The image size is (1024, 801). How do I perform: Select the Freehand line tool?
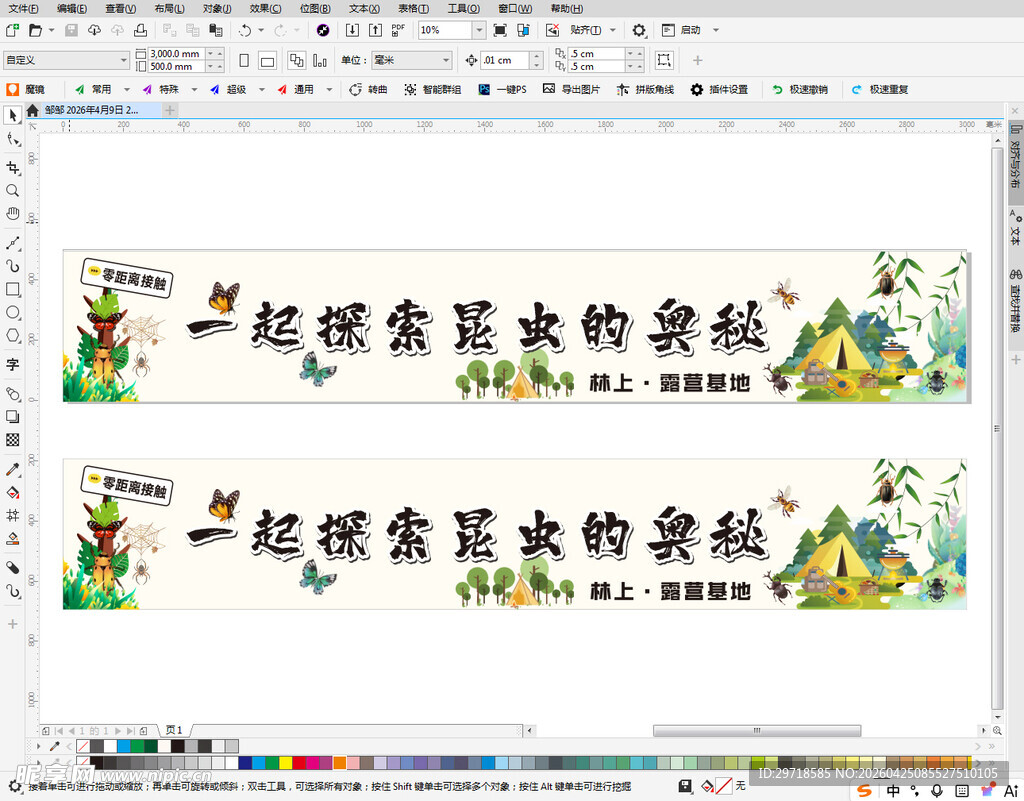click(12, 243)
